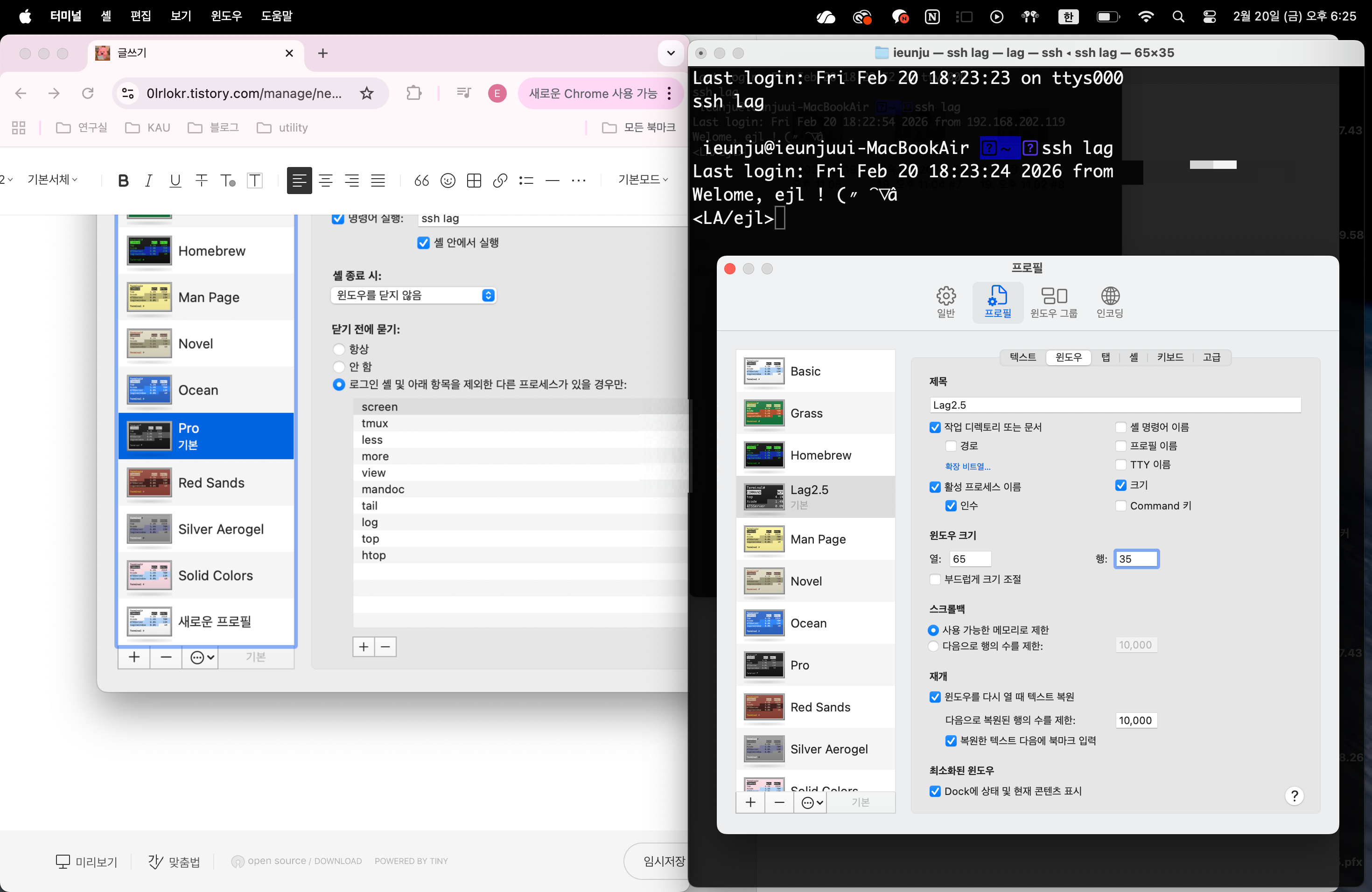Image resolution: width=1372 pixels, height=892 pixels.
Task: Open the 일반 settings gear icon
Action: 945,301
